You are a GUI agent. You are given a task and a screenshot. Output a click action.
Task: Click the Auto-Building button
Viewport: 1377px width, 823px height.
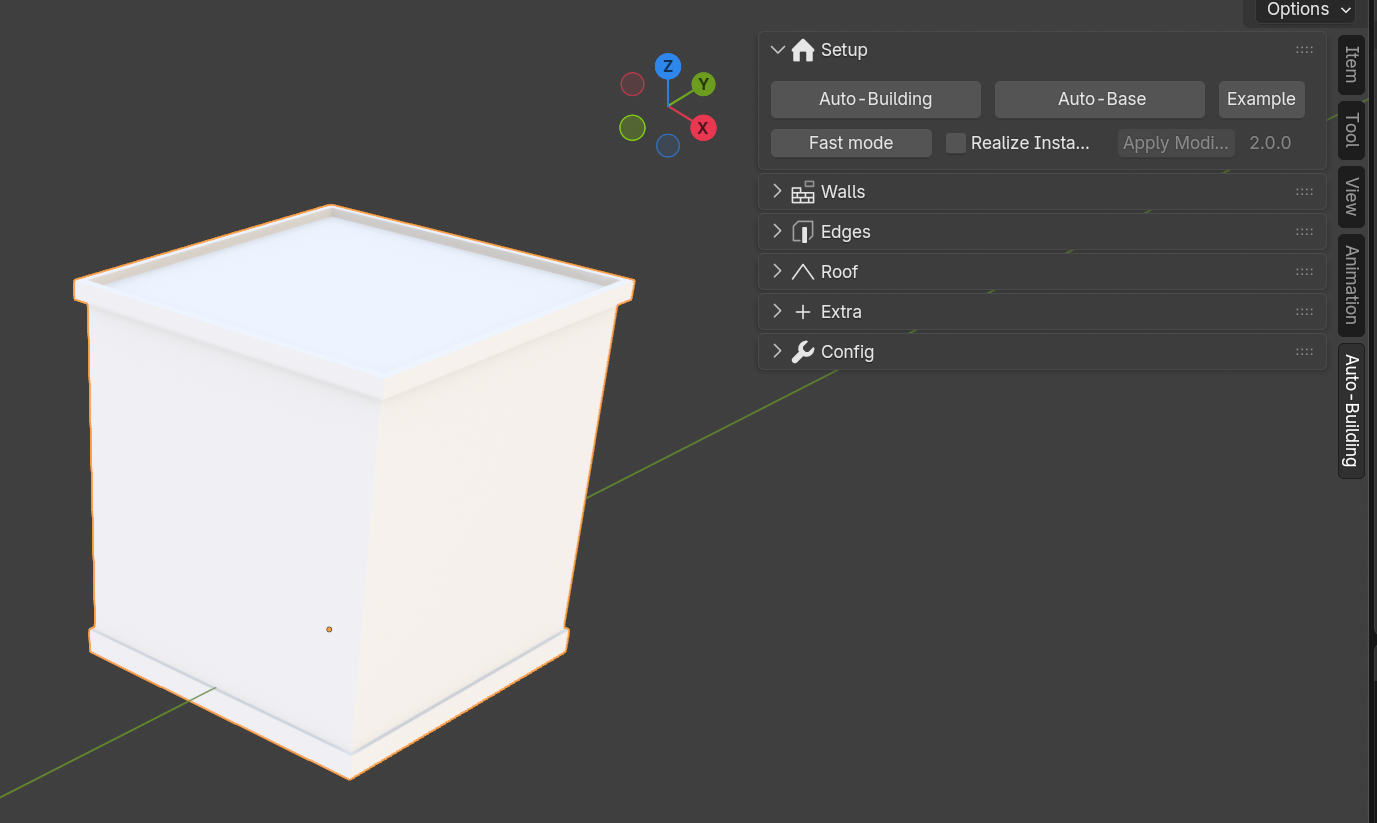click(876, 99)
